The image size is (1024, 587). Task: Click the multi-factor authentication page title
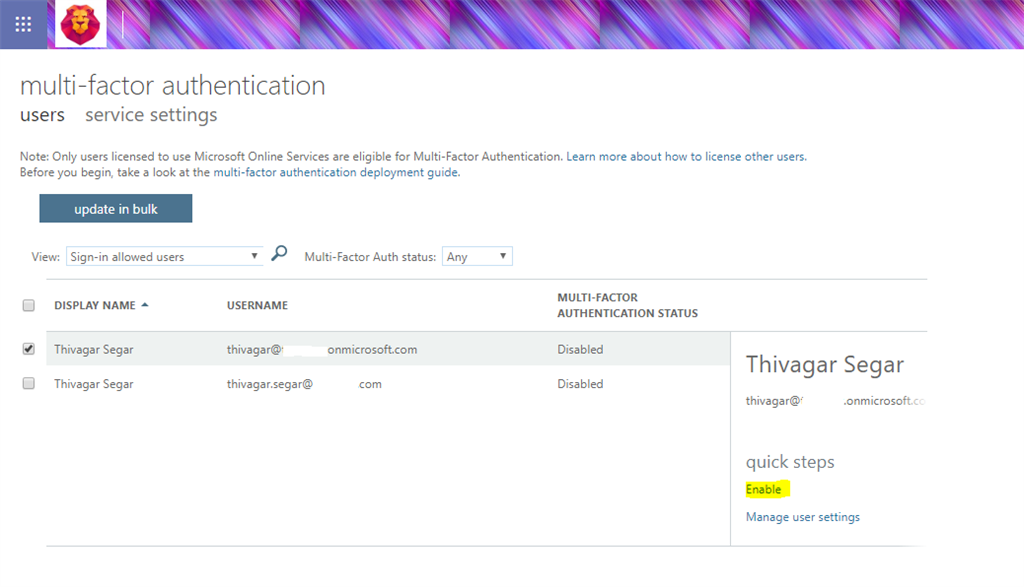[x=172, y=86]
